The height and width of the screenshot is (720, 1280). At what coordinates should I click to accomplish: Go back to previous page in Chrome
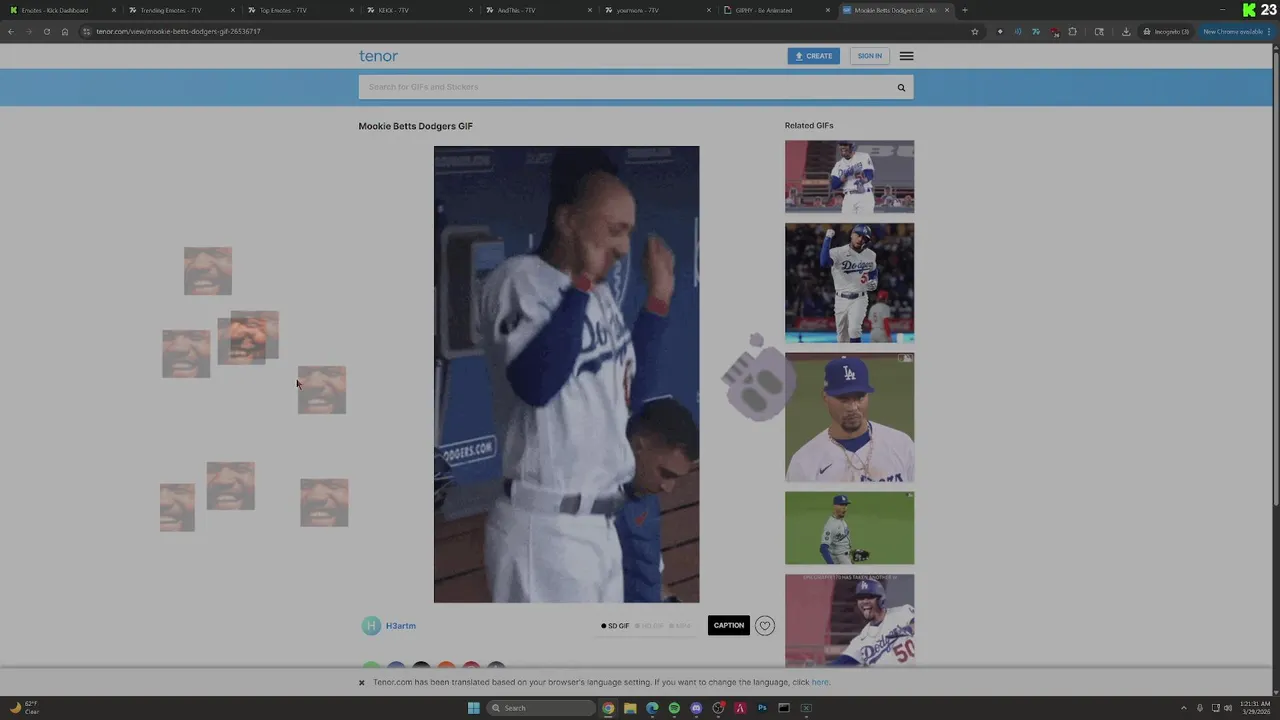pos(11,31)
